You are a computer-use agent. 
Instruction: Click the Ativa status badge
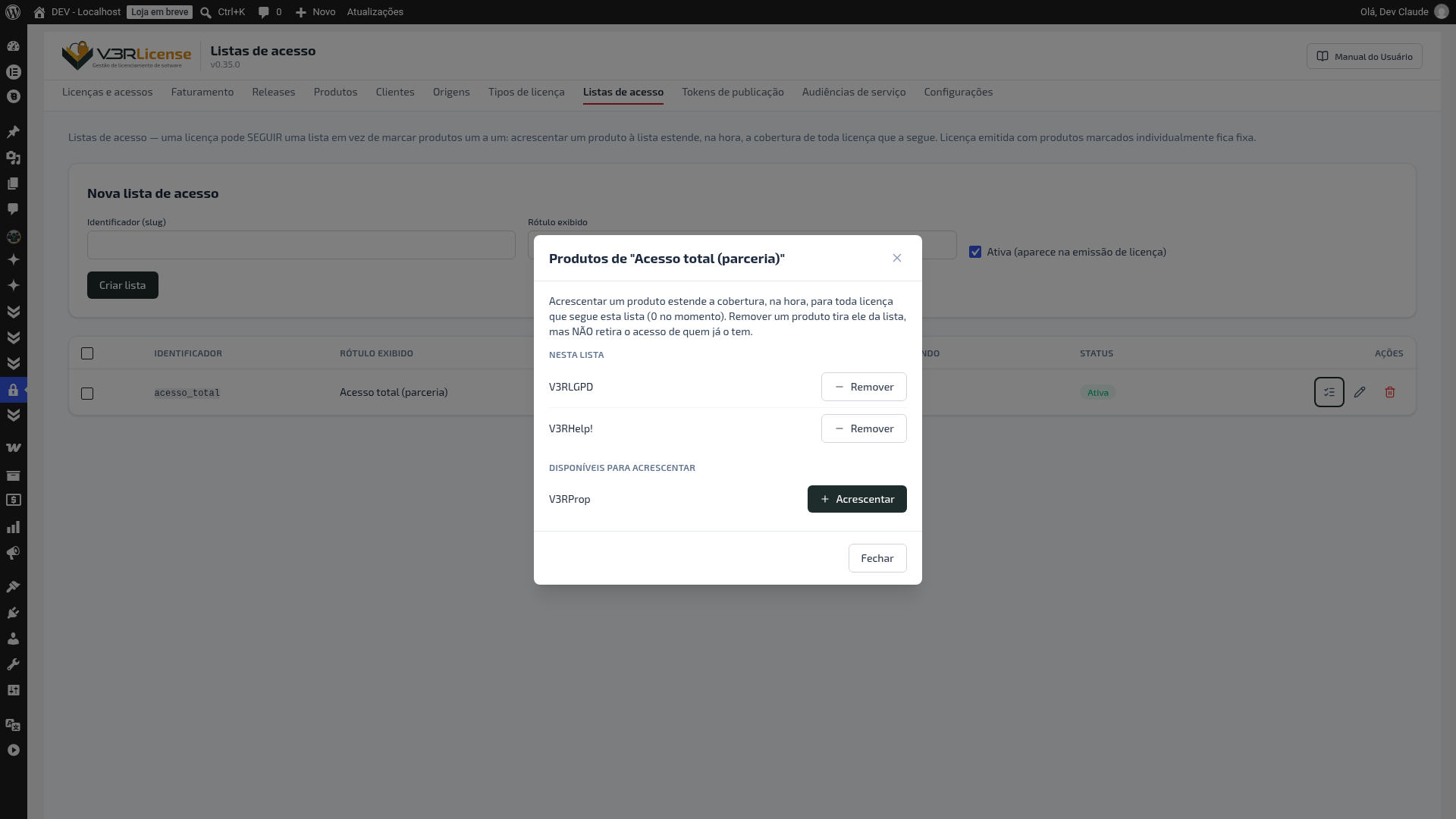point(1097,393)
